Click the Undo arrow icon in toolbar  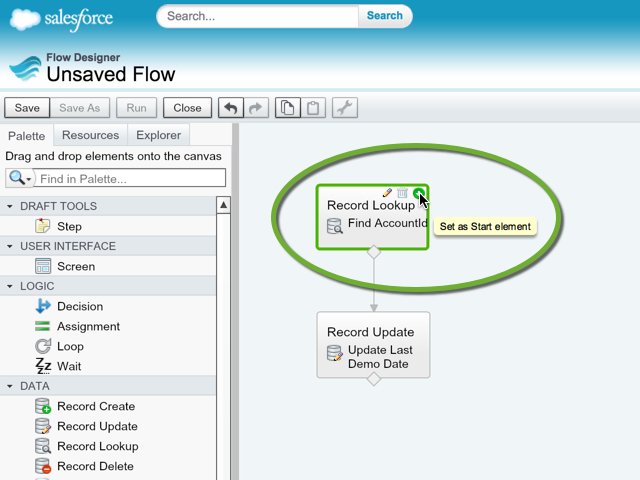(x=231, y=108)
